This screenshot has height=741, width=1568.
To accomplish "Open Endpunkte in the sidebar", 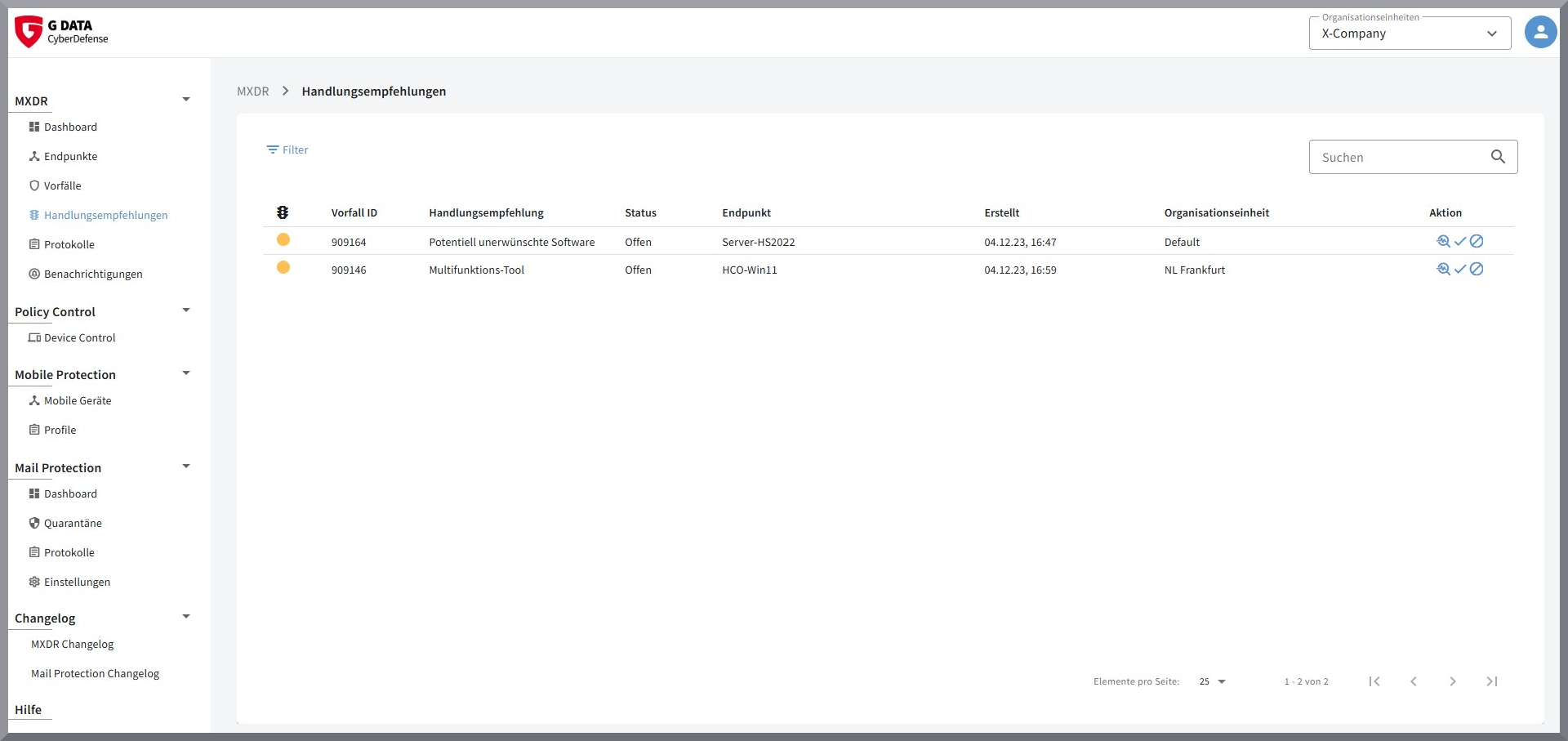I will click(63, 156).
